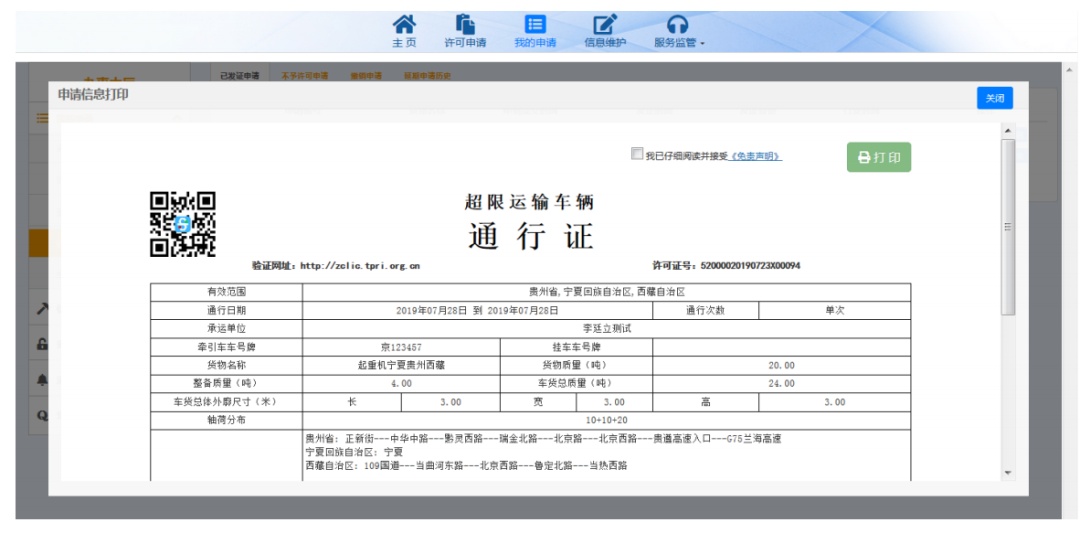Select the hammer tool icon in sidebar

pos(41,310)
